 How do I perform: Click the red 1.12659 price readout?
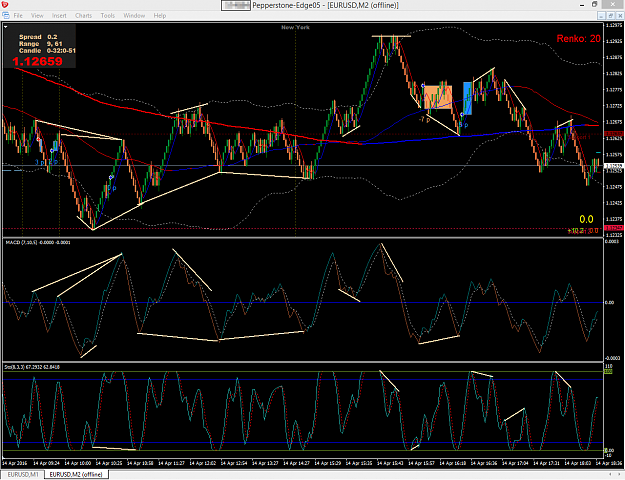pos(37,61)
